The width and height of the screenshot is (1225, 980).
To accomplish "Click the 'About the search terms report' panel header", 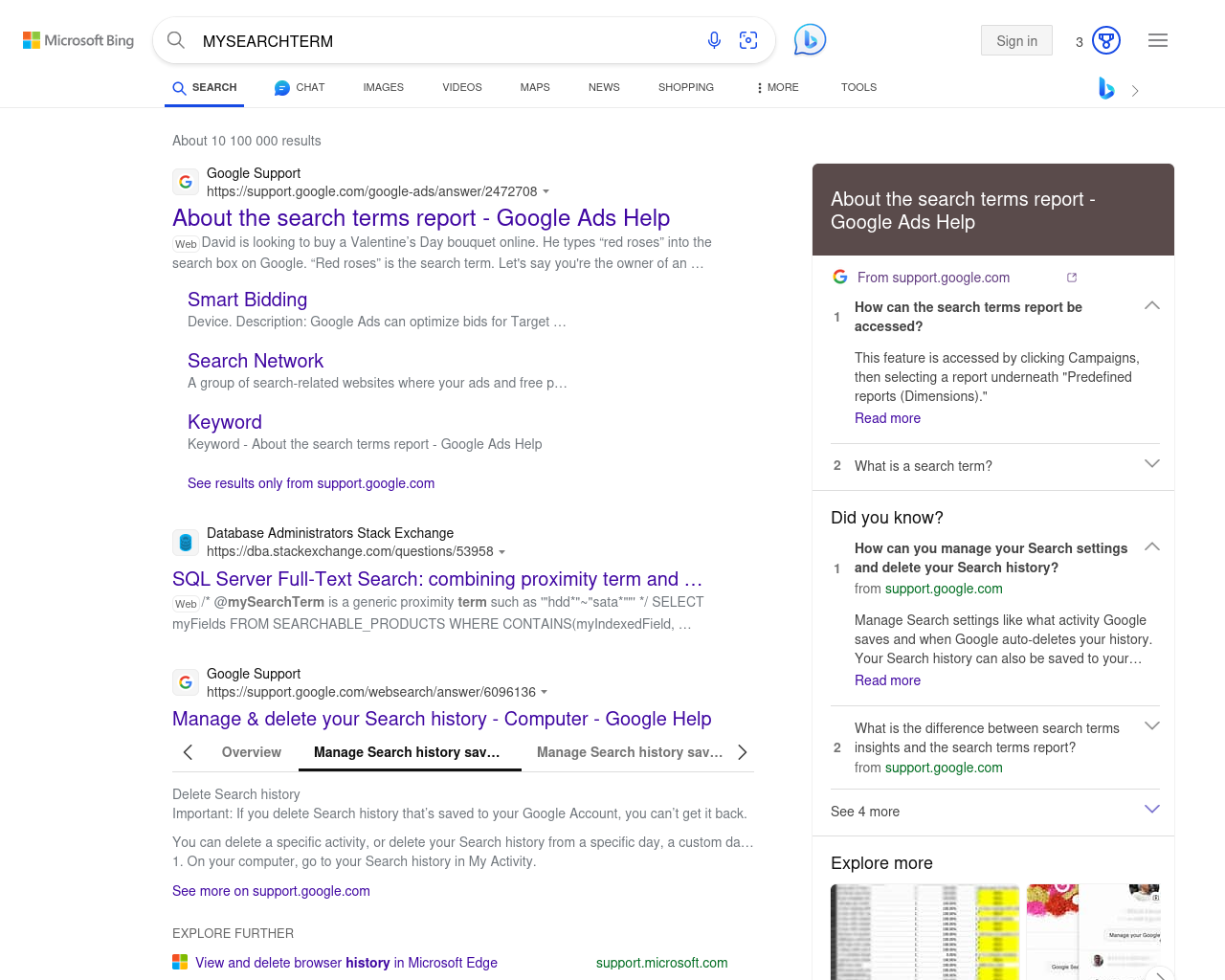I will 993,210.
